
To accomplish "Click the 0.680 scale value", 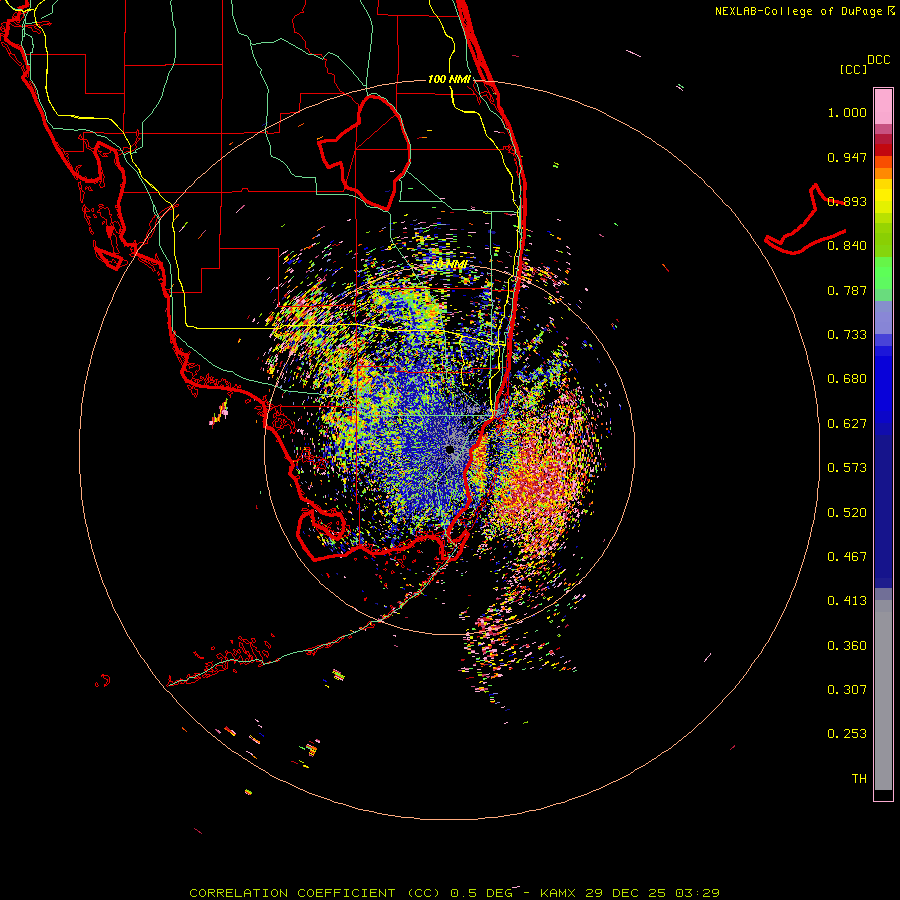I will tap(847, 379).
